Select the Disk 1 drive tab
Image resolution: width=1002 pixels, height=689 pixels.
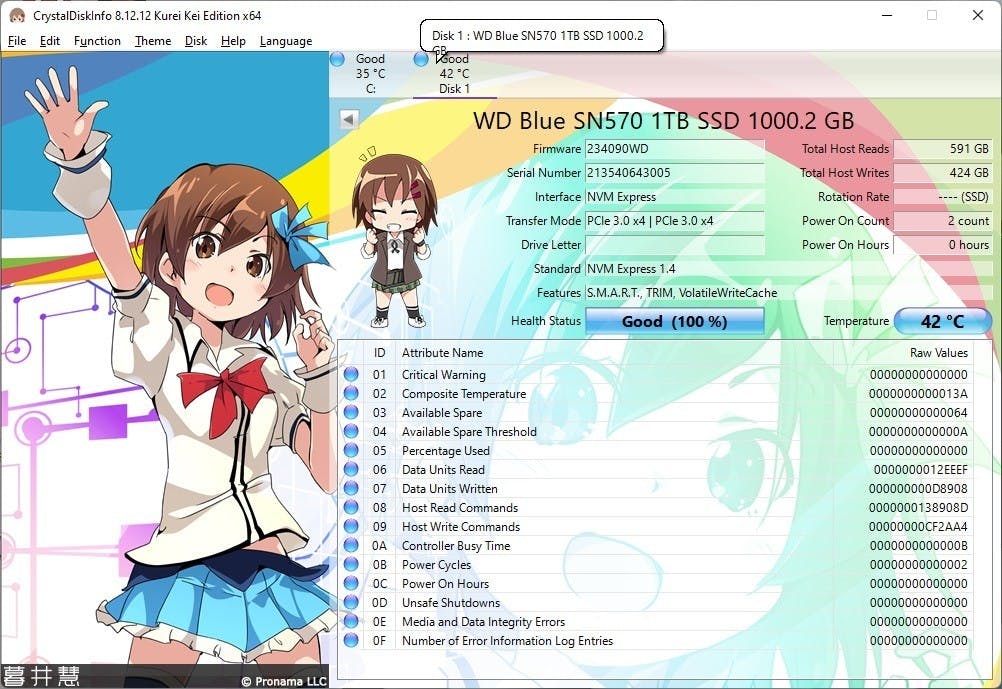coord(454,74)
